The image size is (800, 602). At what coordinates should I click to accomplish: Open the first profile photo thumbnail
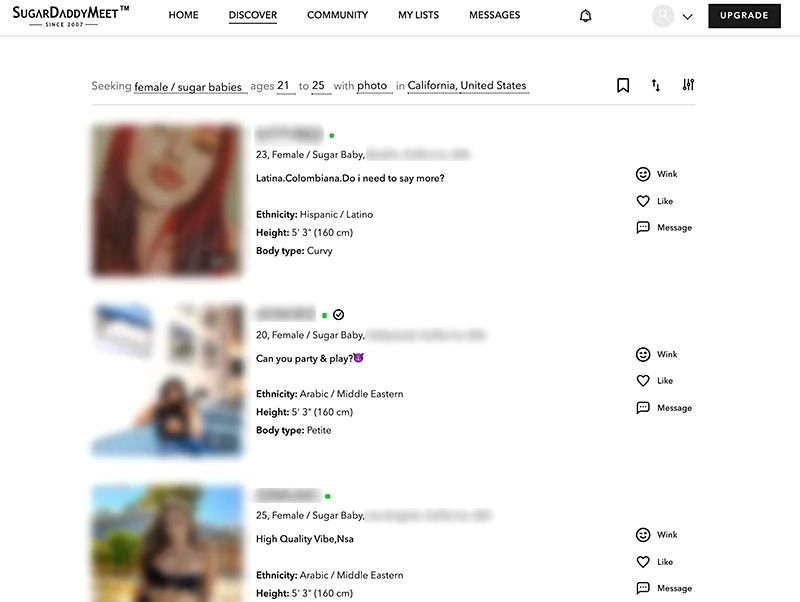(x=167, y=200)
